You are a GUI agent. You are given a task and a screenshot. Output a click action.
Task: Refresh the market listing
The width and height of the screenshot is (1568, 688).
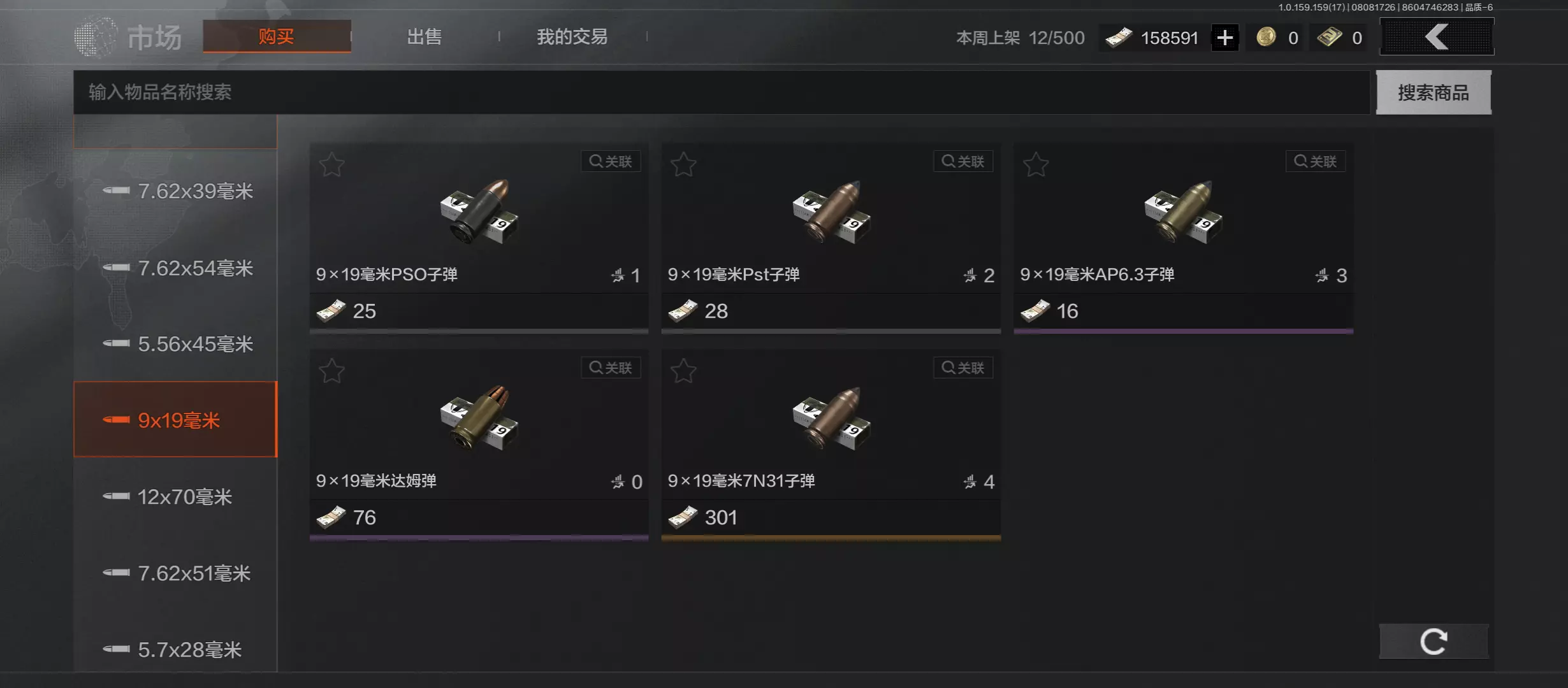1434,641
